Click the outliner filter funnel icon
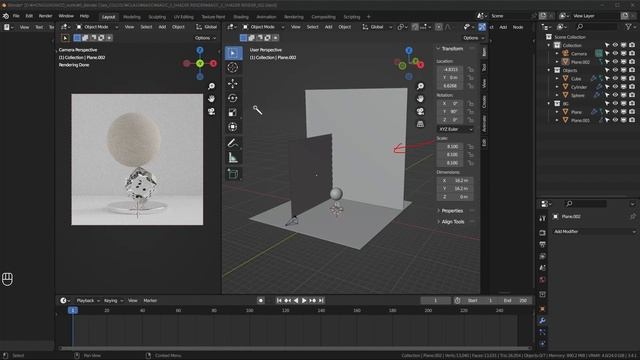 629,27
